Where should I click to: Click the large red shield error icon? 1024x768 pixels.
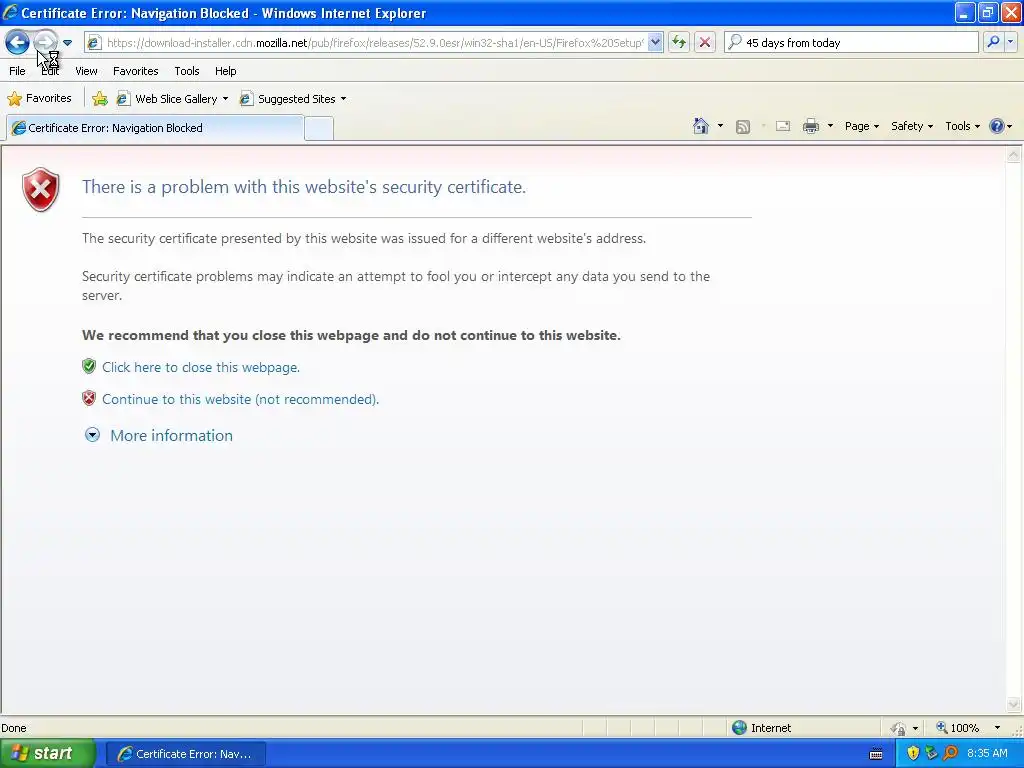(x=40, y=189)
